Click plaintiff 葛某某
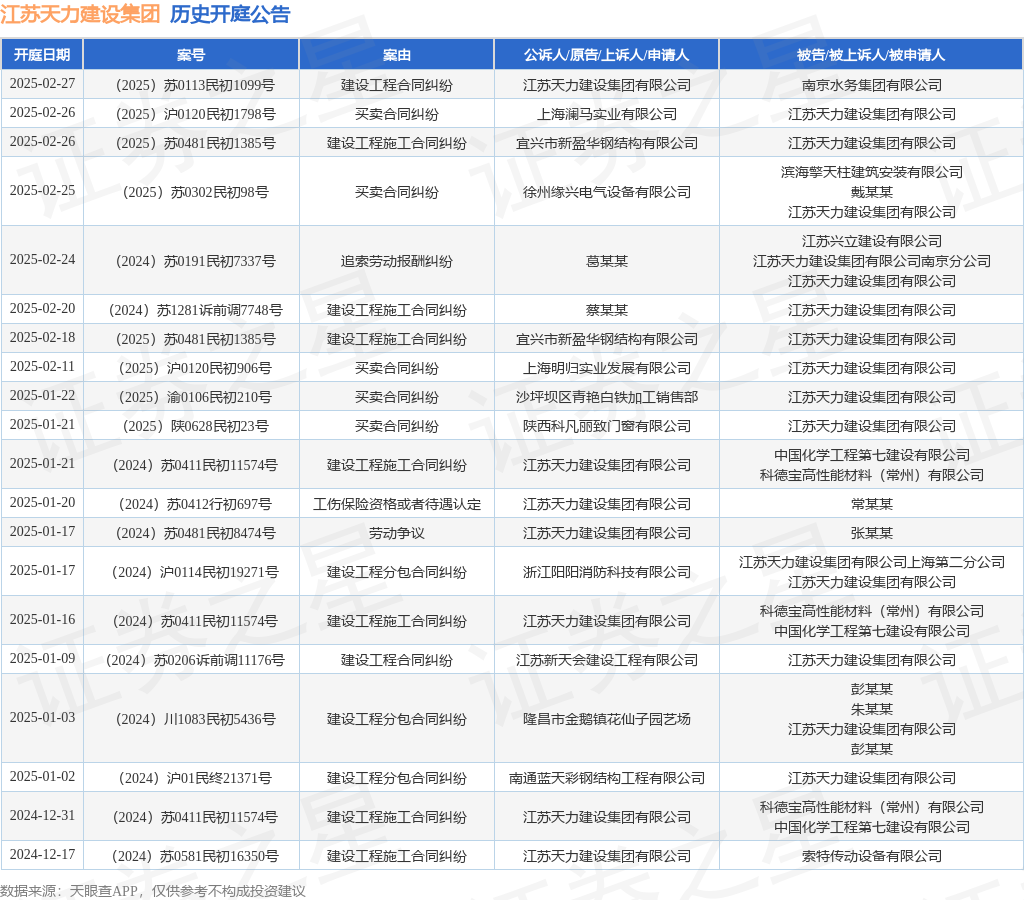1024x900 pixels. [x=607, y=261]
